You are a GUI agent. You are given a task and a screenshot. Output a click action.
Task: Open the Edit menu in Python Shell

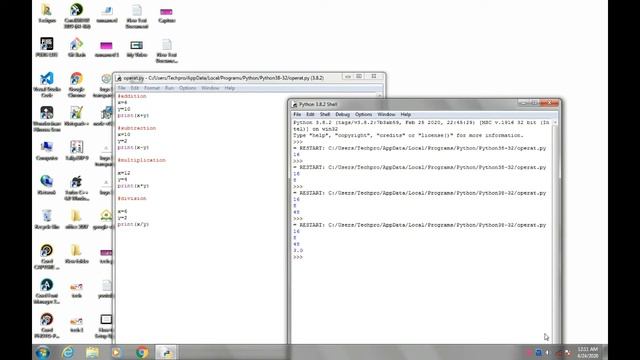[310, 115]
